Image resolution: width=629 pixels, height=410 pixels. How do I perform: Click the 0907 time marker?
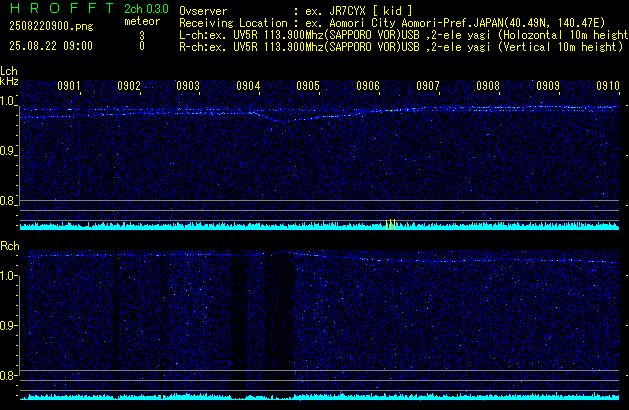tap(428, 86)
